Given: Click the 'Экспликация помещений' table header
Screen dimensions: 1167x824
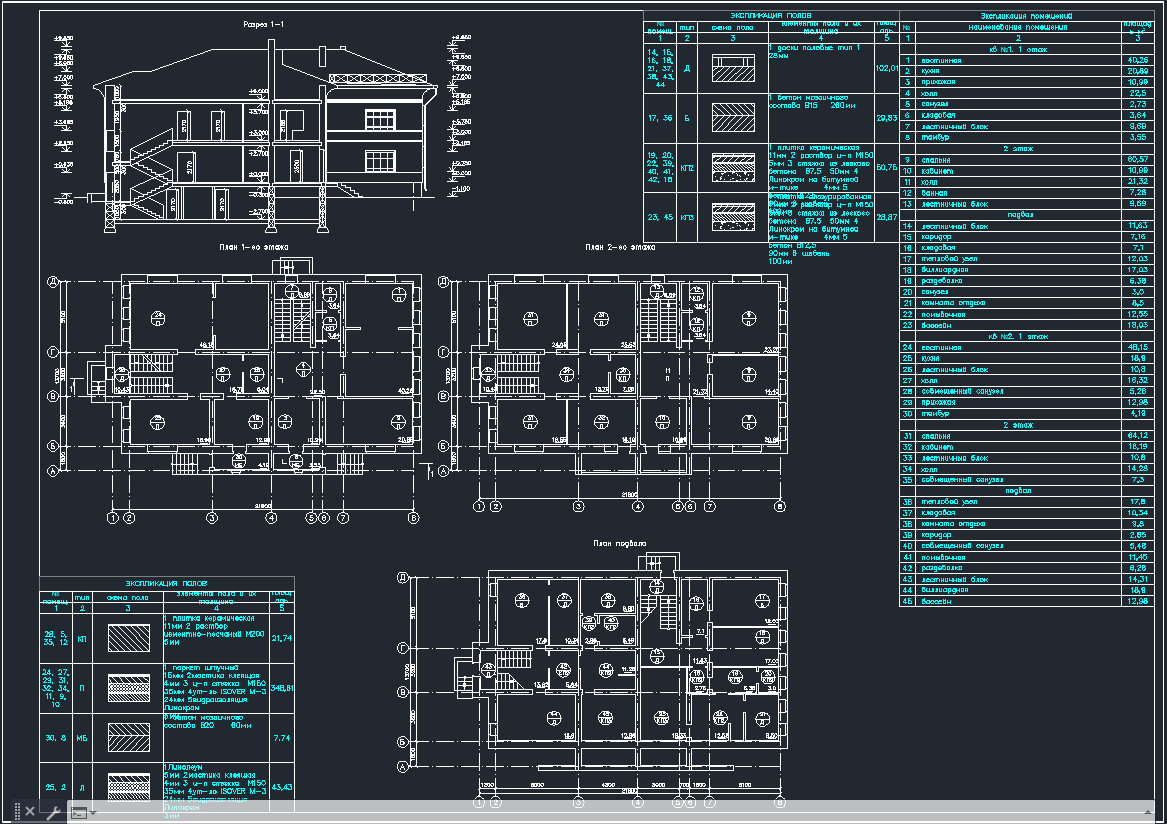Looking at the screenshot, I should (x=1026, y=16).
